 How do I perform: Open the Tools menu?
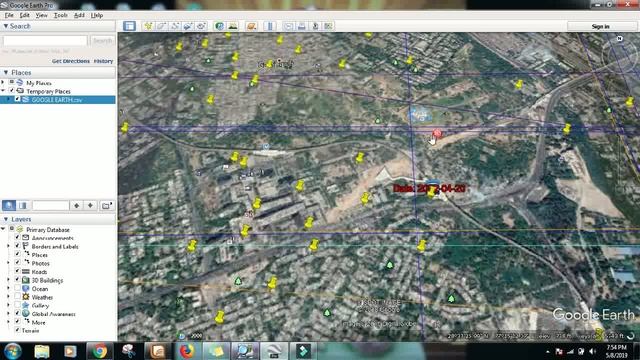[60, 16]
